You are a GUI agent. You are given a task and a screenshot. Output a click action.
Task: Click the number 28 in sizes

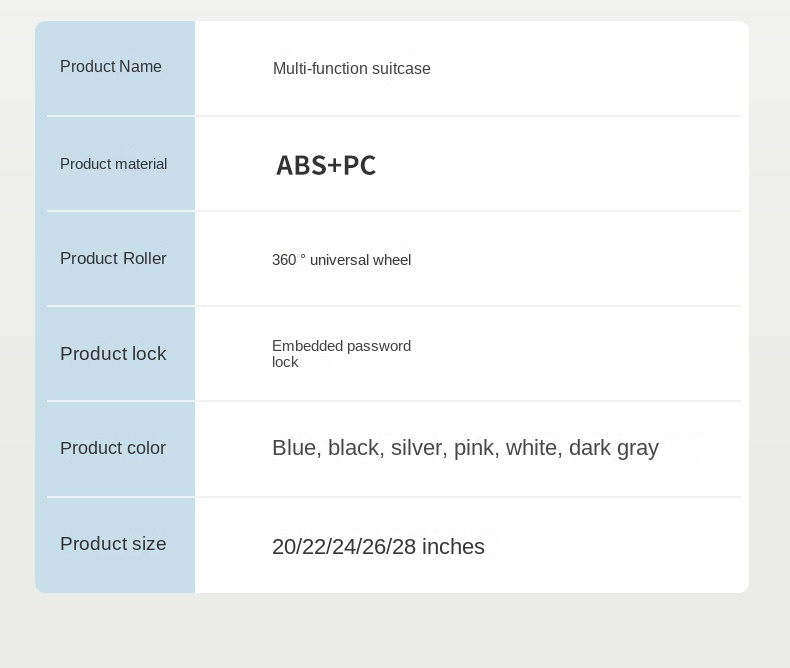pos(402,547)
